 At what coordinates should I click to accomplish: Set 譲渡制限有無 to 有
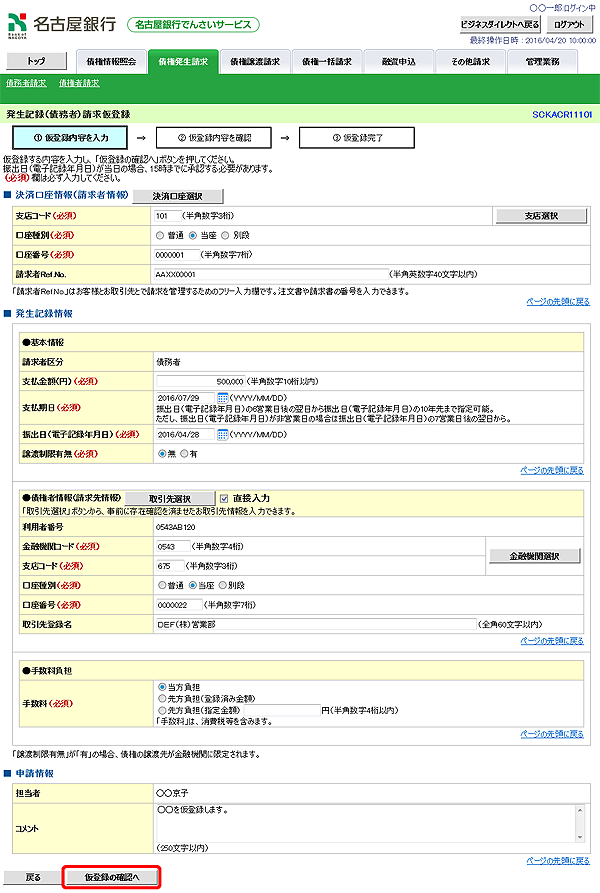(x=184, y=454)
